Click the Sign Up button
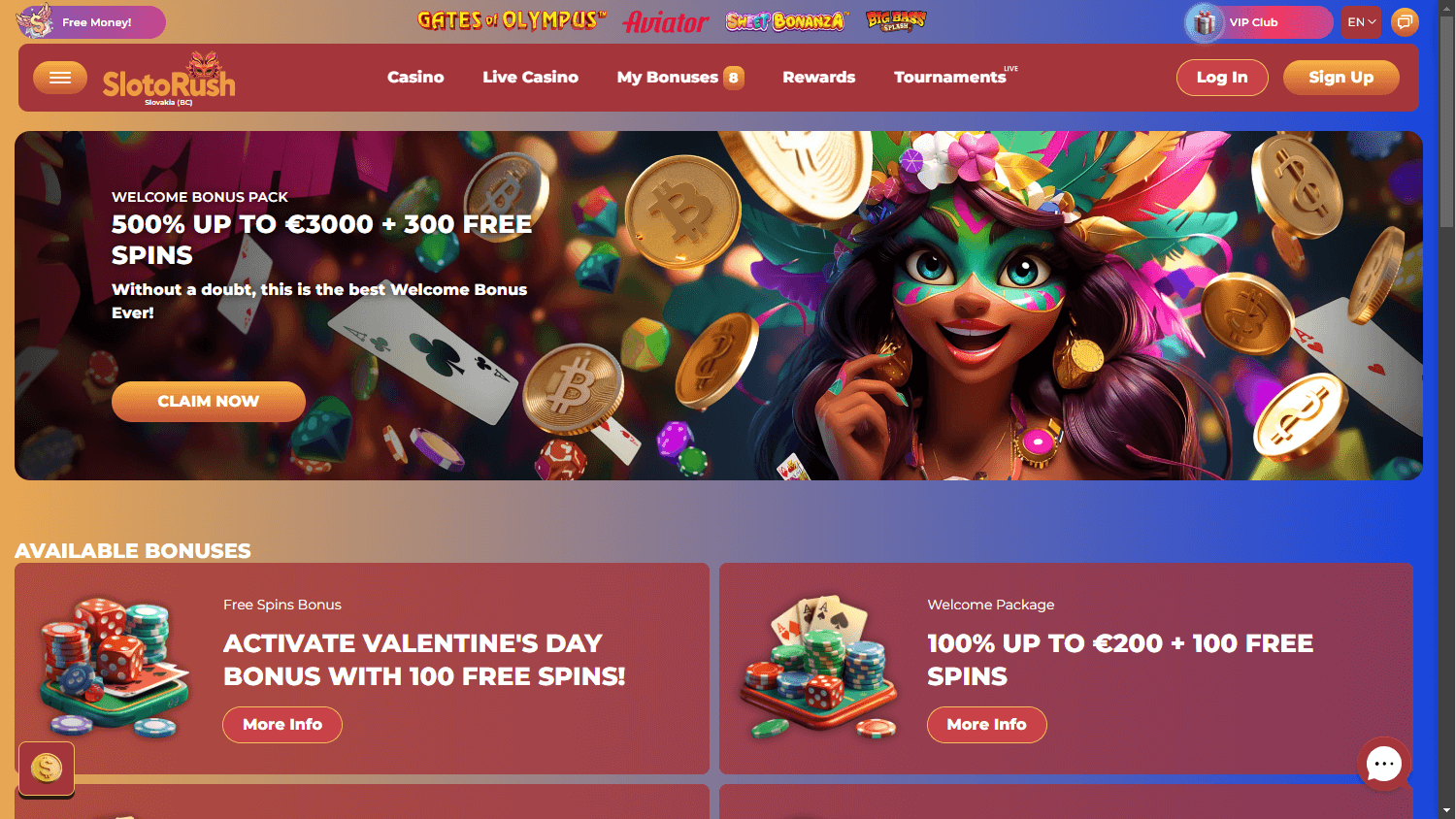The image size is (1456, 819). click(1341, 78)
